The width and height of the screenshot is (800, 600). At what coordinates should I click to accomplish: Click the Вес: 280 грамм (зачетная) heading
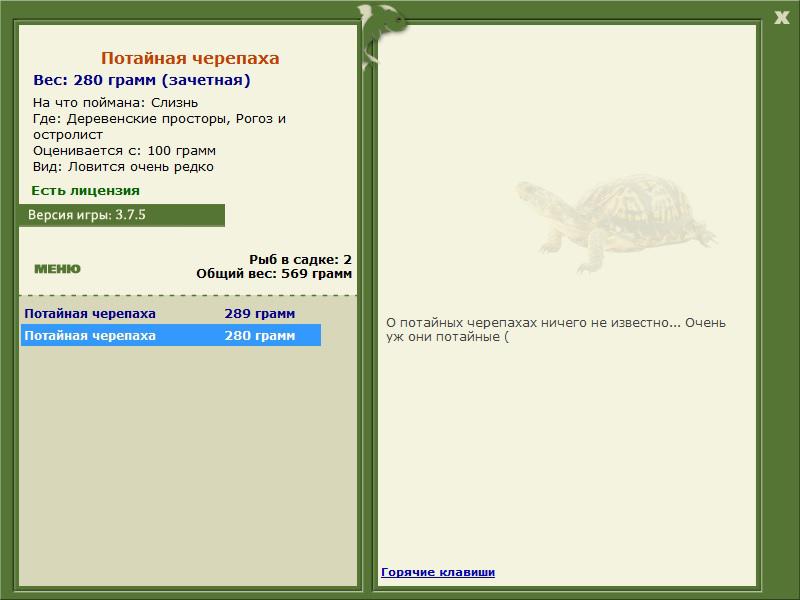point(141,80)
